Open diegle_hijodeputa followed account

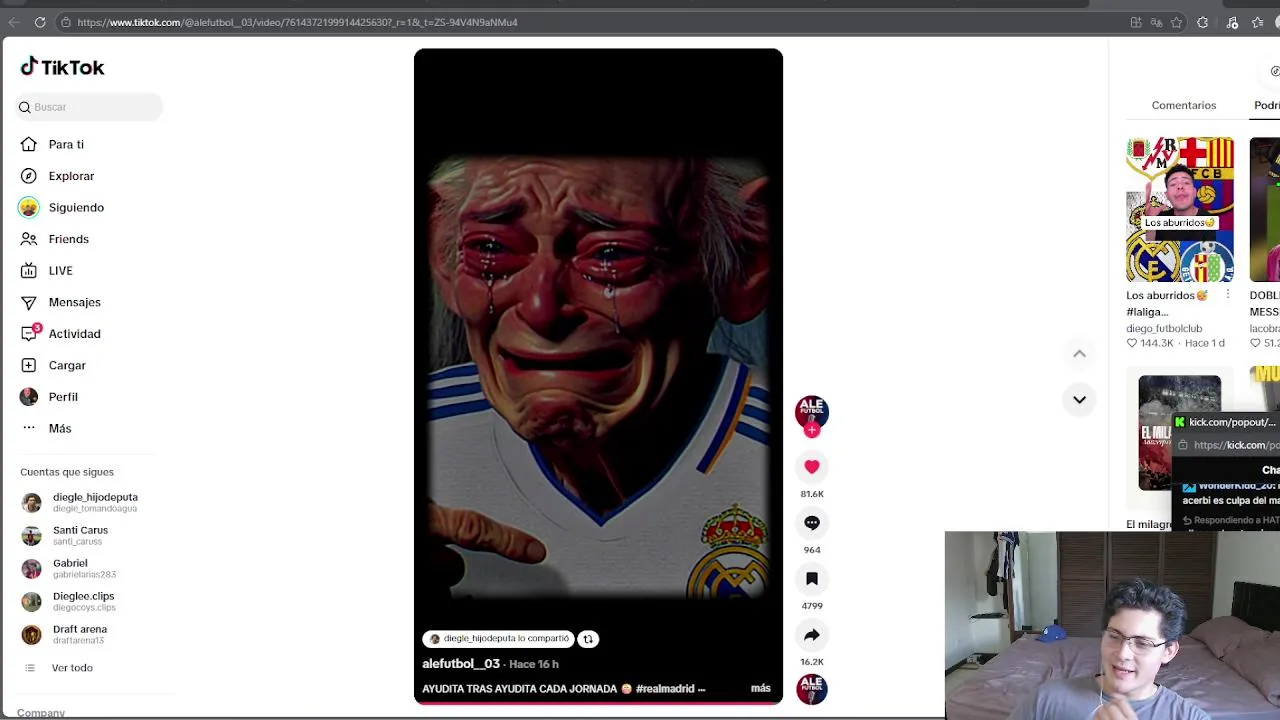80,502
